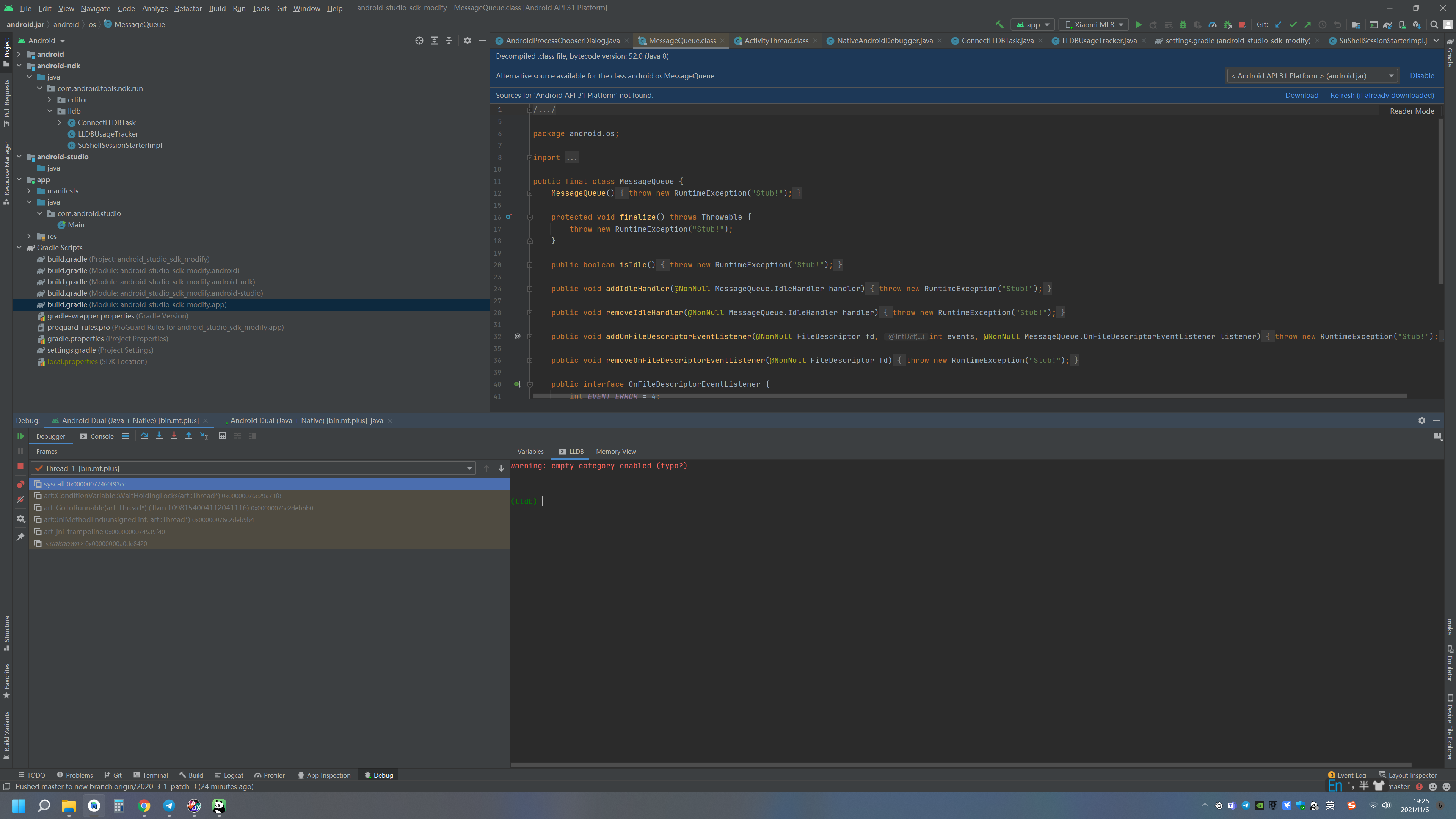Image resolution: width=1456 pixels, height=819 pixels.
Task: Click Step Over in debugger toolbar
Action: point(144,436)
